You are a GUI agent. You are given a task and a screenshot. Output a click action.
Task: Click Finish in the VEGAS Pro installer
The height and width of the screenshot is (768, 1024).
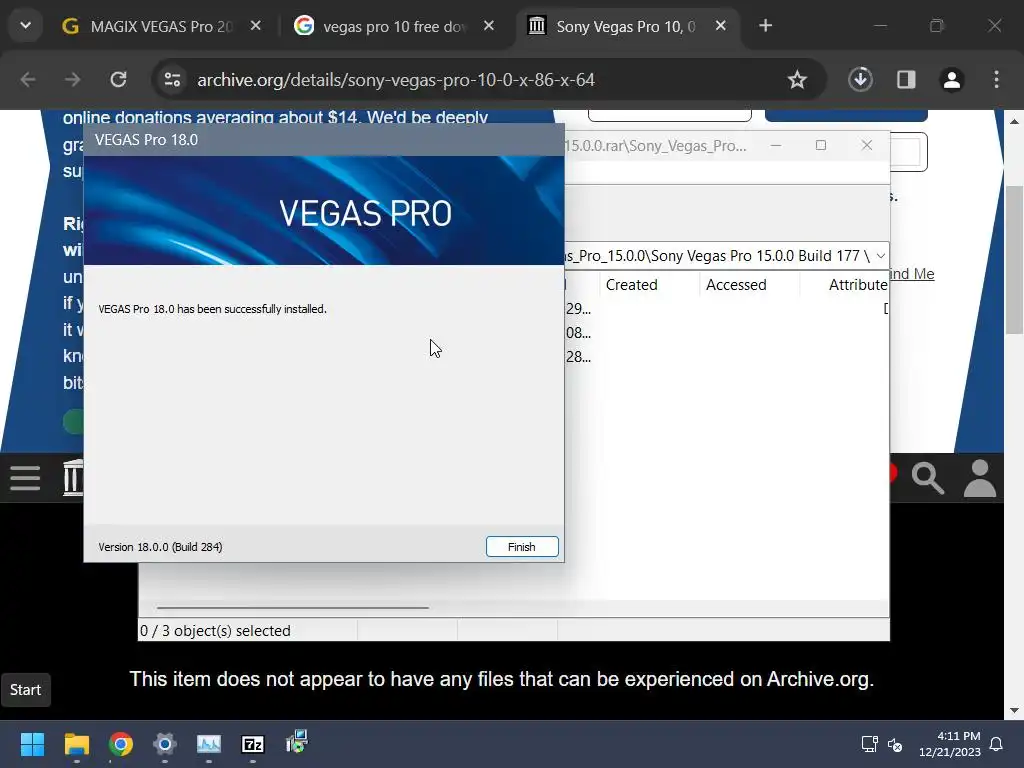click(522, 547)
